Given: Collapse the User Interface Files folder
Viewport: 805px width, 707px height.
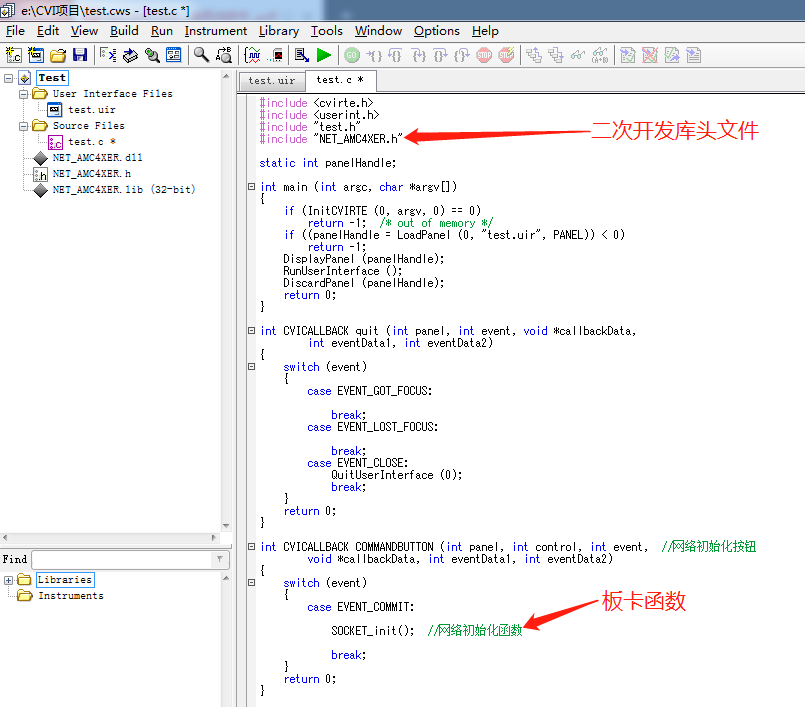Looking at the screenshot, I should 24,93.
